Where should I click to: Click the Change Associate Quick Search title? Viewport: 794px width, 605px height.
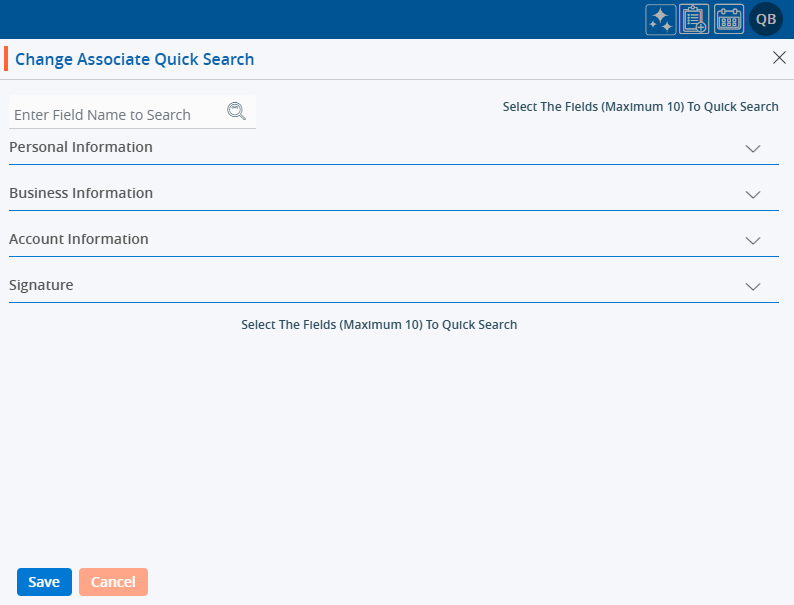tap(135, 59)
